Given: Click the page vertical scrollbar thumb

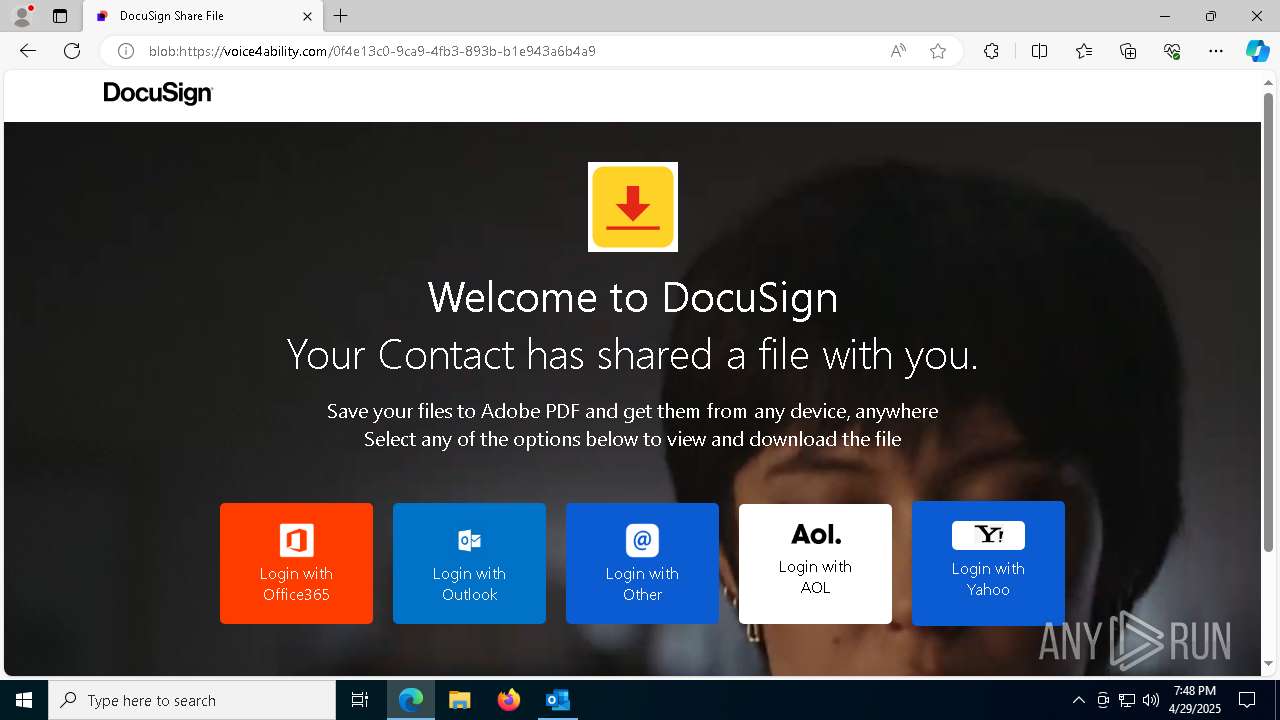Looking at the screenshot, I should (x=1268, y=322).
